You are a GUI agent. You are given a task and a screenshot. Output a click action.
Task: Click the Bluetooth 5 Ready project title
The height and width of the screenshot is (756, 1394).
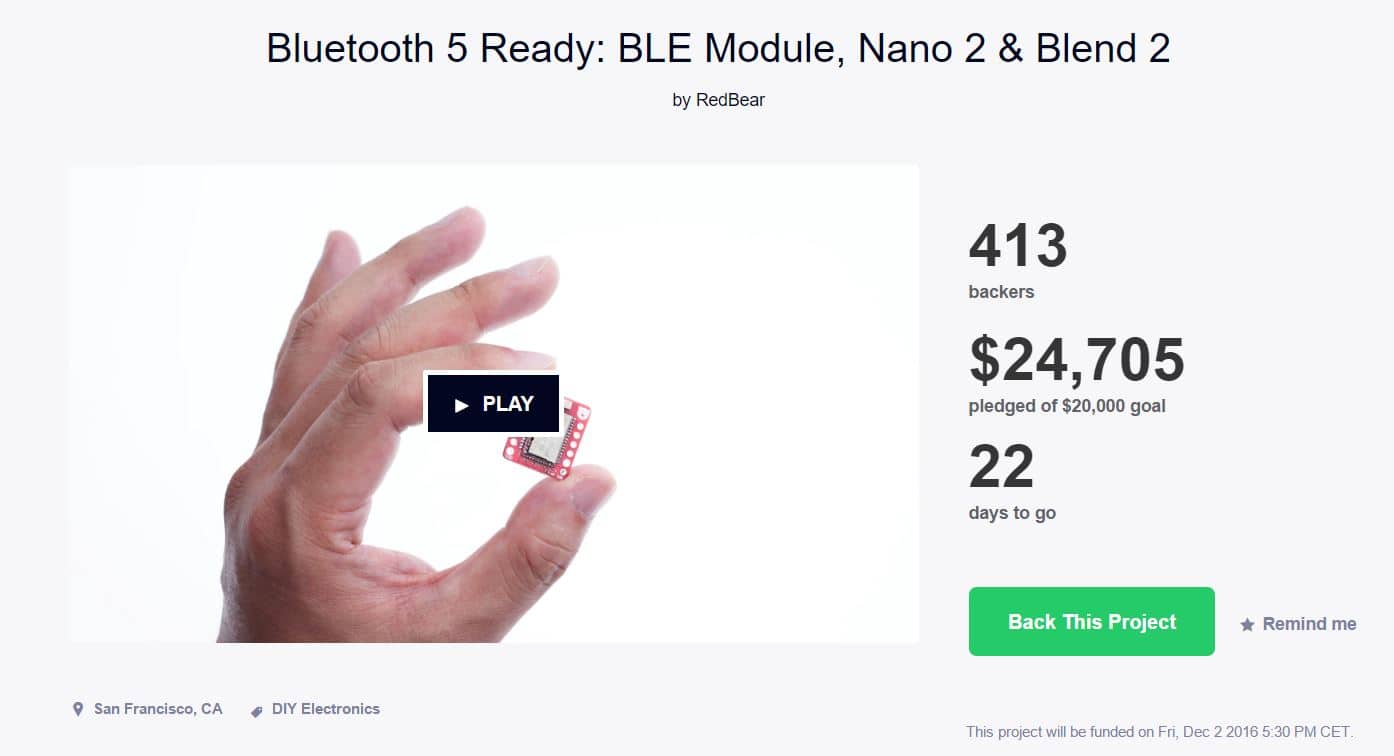(x=718, y=48)
